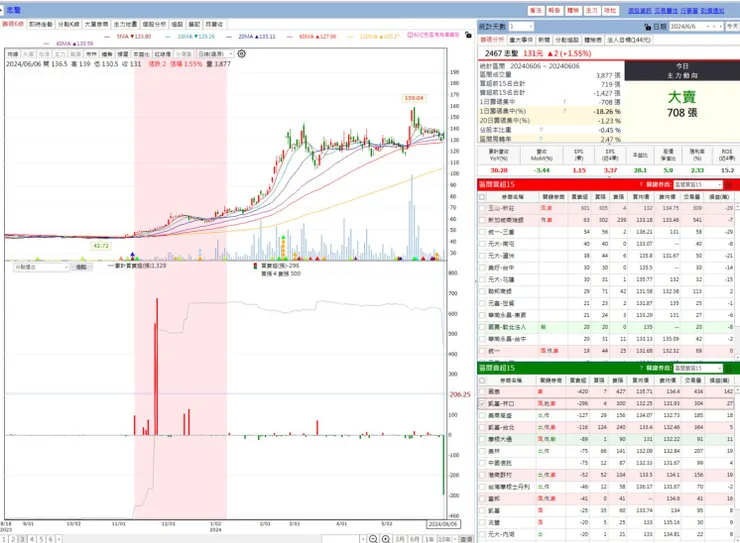
Task: Select all in the 區間賣超15 header checkbox
Action: click(x=482, y=380)
